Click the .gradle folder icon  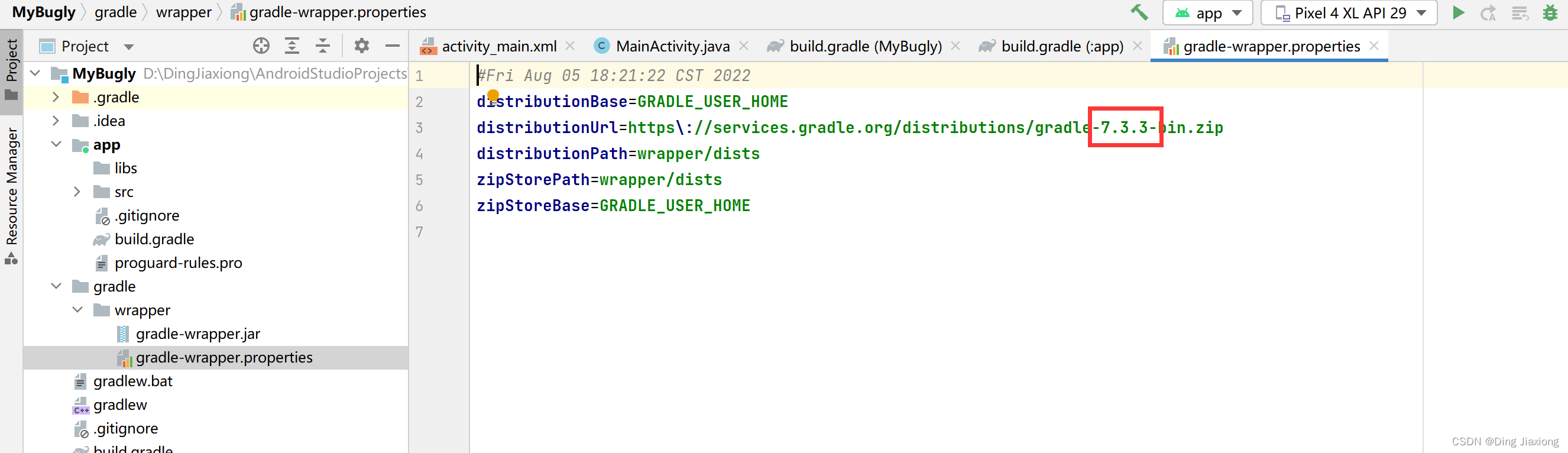[x=80, y=98]
